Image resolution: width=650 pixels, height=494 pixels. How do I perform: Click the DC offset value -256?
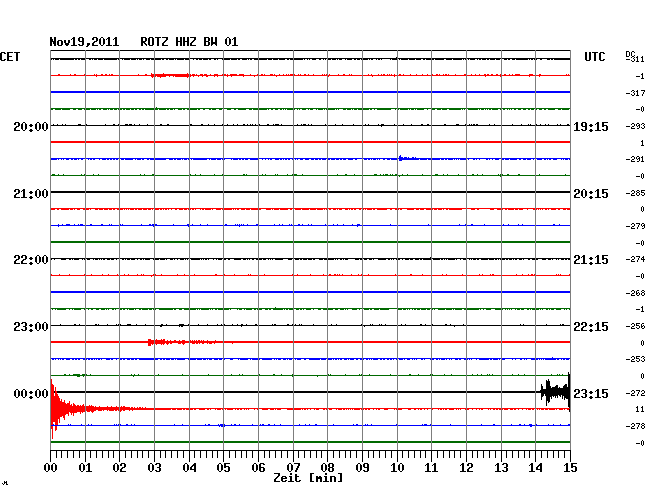pyautogui.click(x=635, y=326)
